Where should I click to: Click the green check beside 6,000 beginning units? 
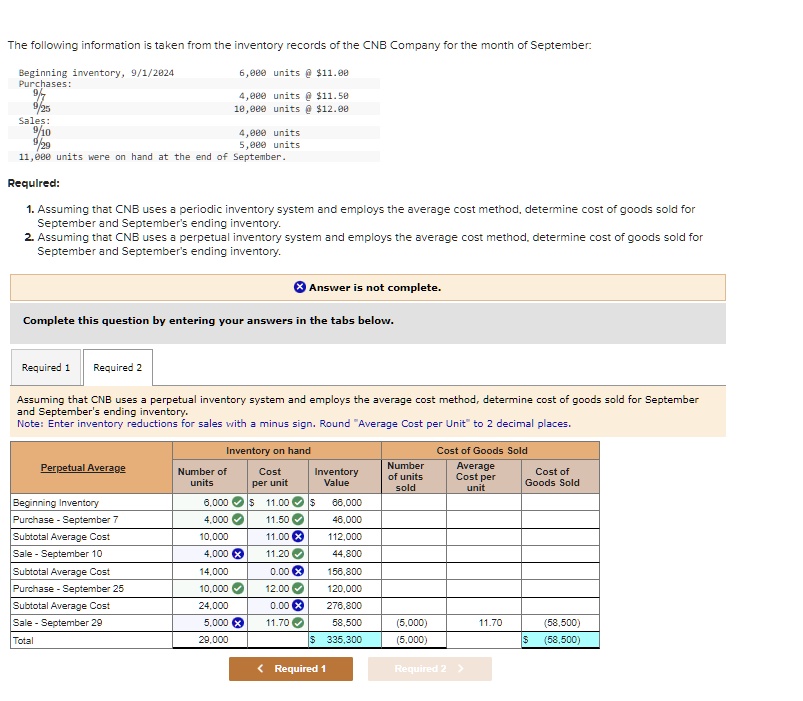pos(238,502)
